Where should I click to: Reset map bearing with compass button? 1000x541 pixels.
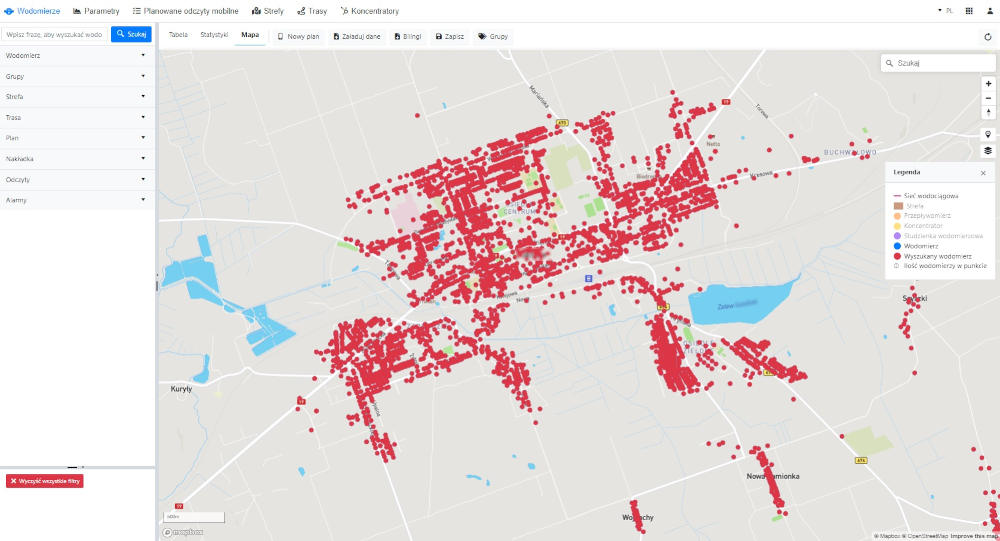[988, 113]
